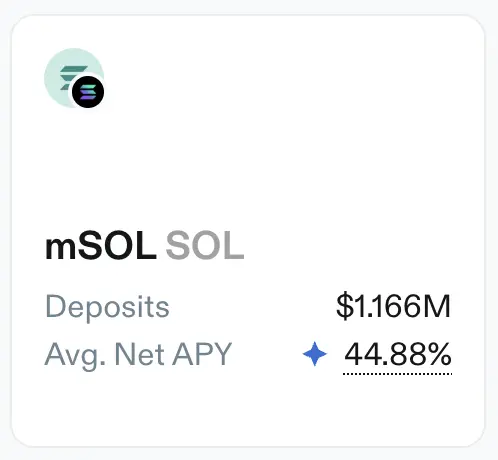Click the "Avg." abbreviation text
The width and height of the screenshot is (498, 460).
pos(75,357)
